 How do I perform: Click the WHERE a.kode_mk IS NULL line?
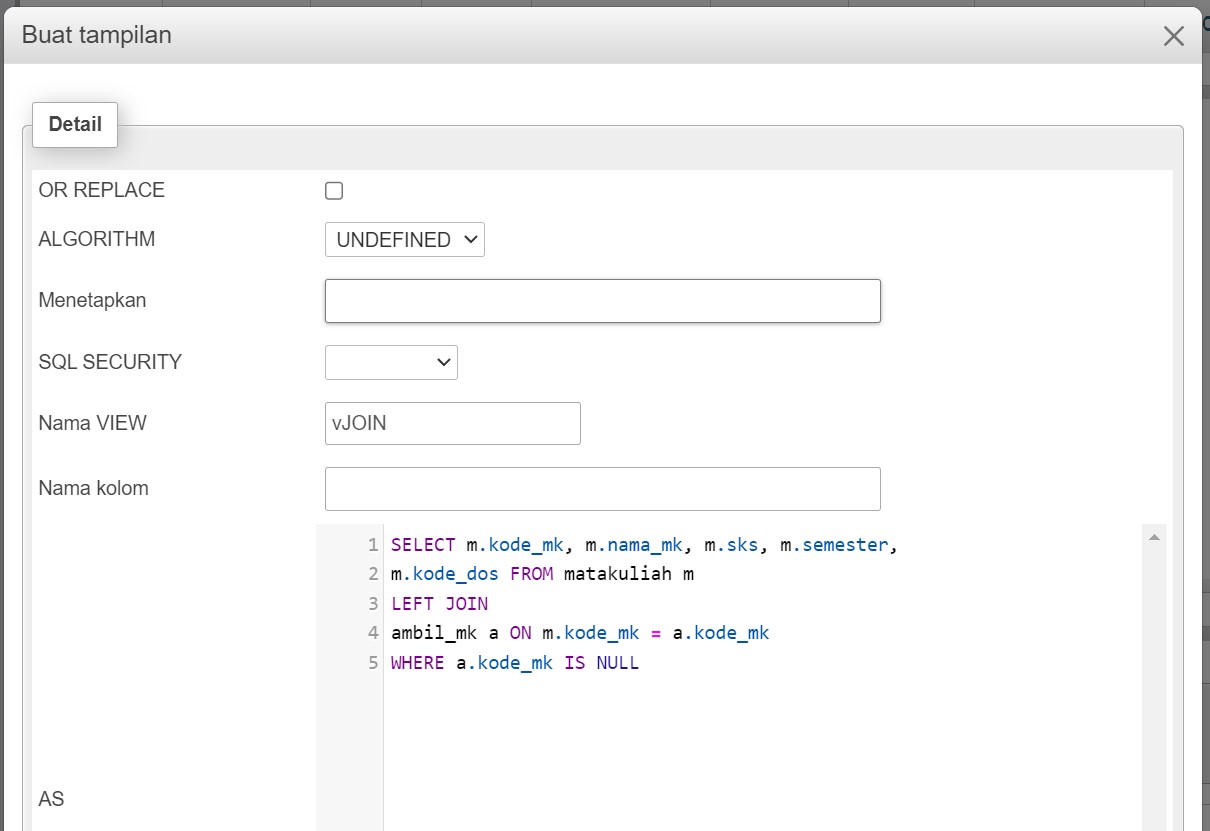515,663
